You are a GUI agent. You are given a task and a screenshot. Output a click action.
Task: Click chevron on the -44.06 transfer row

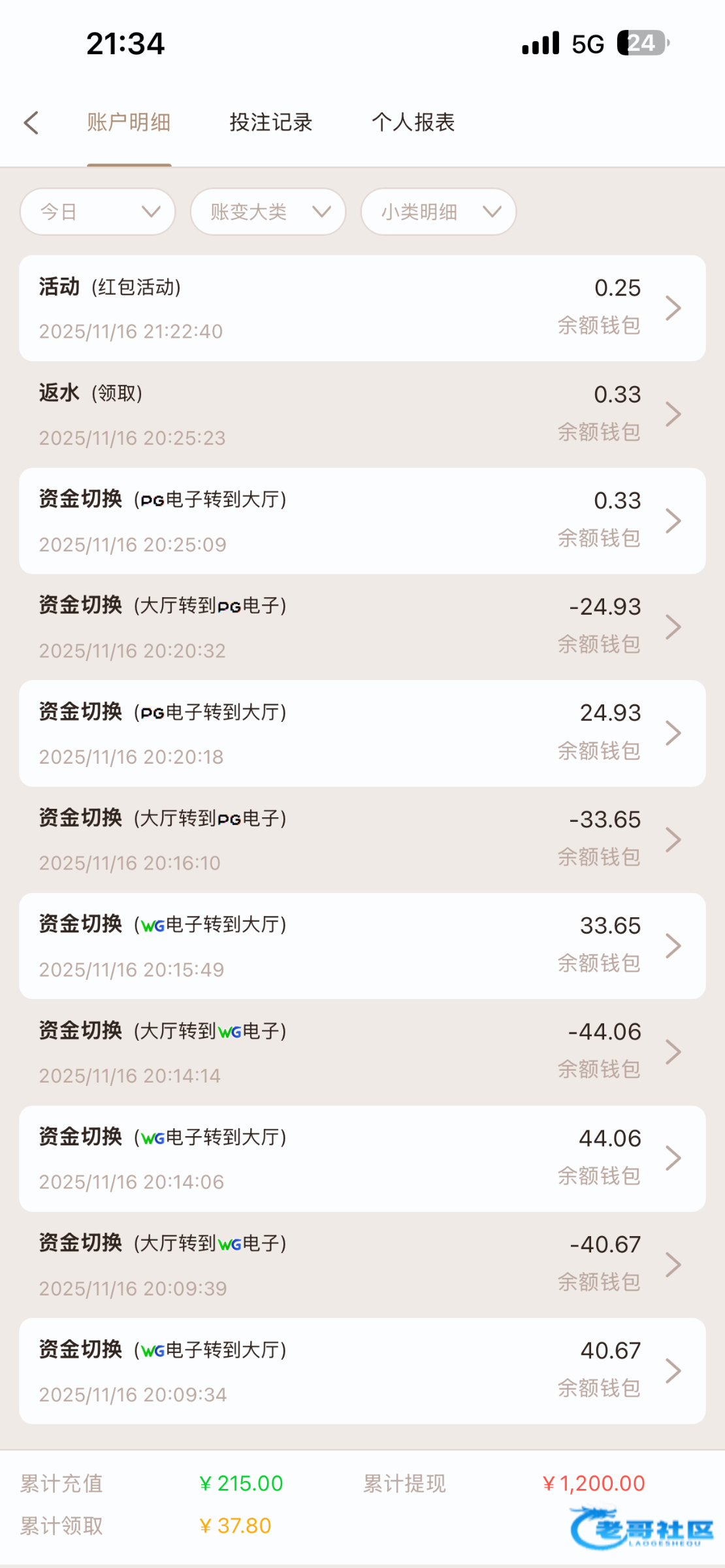click(673, 1052)
